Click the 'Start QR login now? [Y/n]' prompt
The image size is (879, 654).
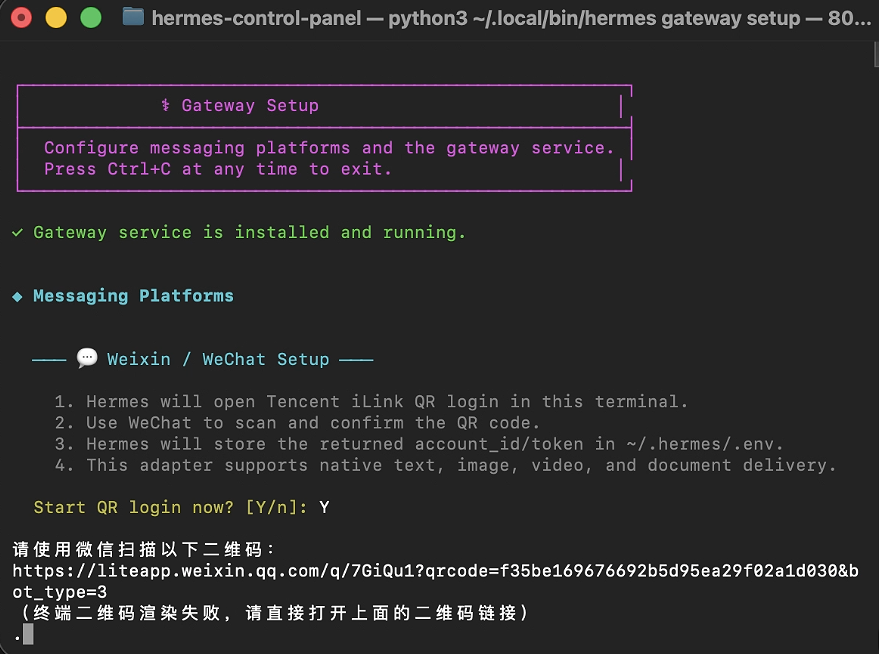coord(170,508)
